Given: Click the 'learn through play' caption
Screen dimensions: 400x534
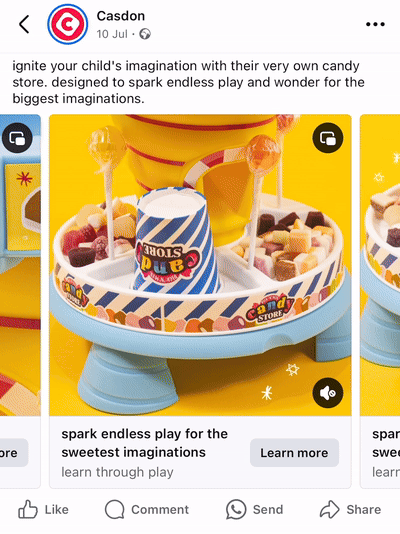Looking at the screenshot, I should (x=117, y=472).
